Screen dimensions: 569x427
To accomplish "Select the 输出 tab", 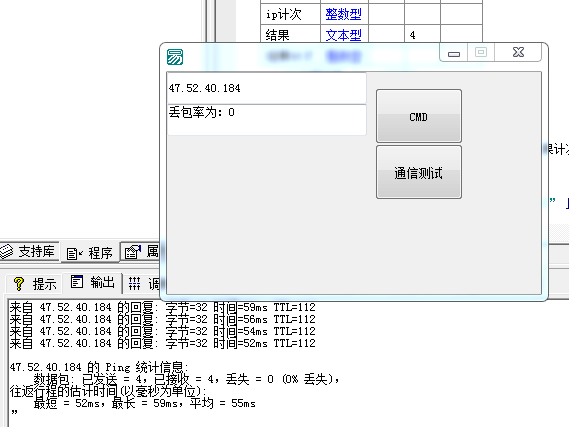I will [93, 282].
